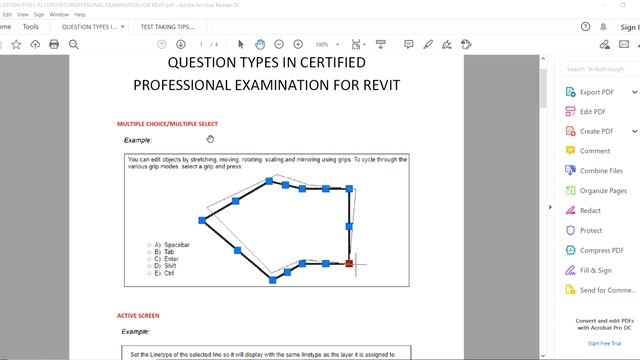
Task: Click scrollbar up arrow
Action: click(x=543, y=59)
